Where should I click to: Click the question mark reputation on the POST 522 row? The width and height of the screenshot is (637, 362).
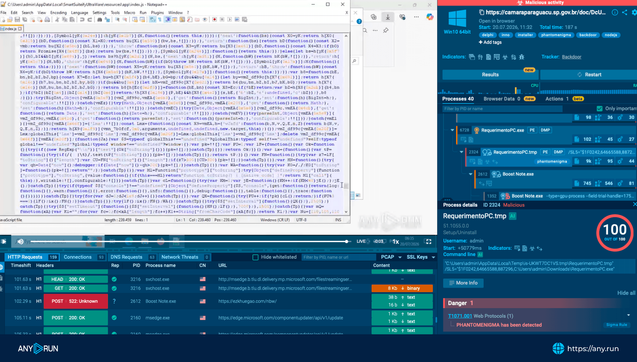click(x=114, y=301)
